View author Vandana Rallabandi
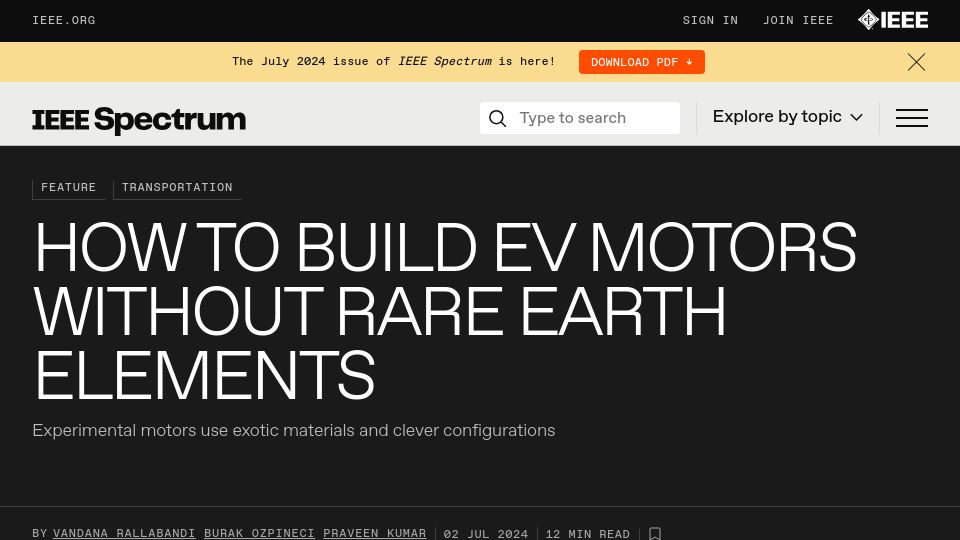Screen dimensions: 960x540 click(124, 533)
